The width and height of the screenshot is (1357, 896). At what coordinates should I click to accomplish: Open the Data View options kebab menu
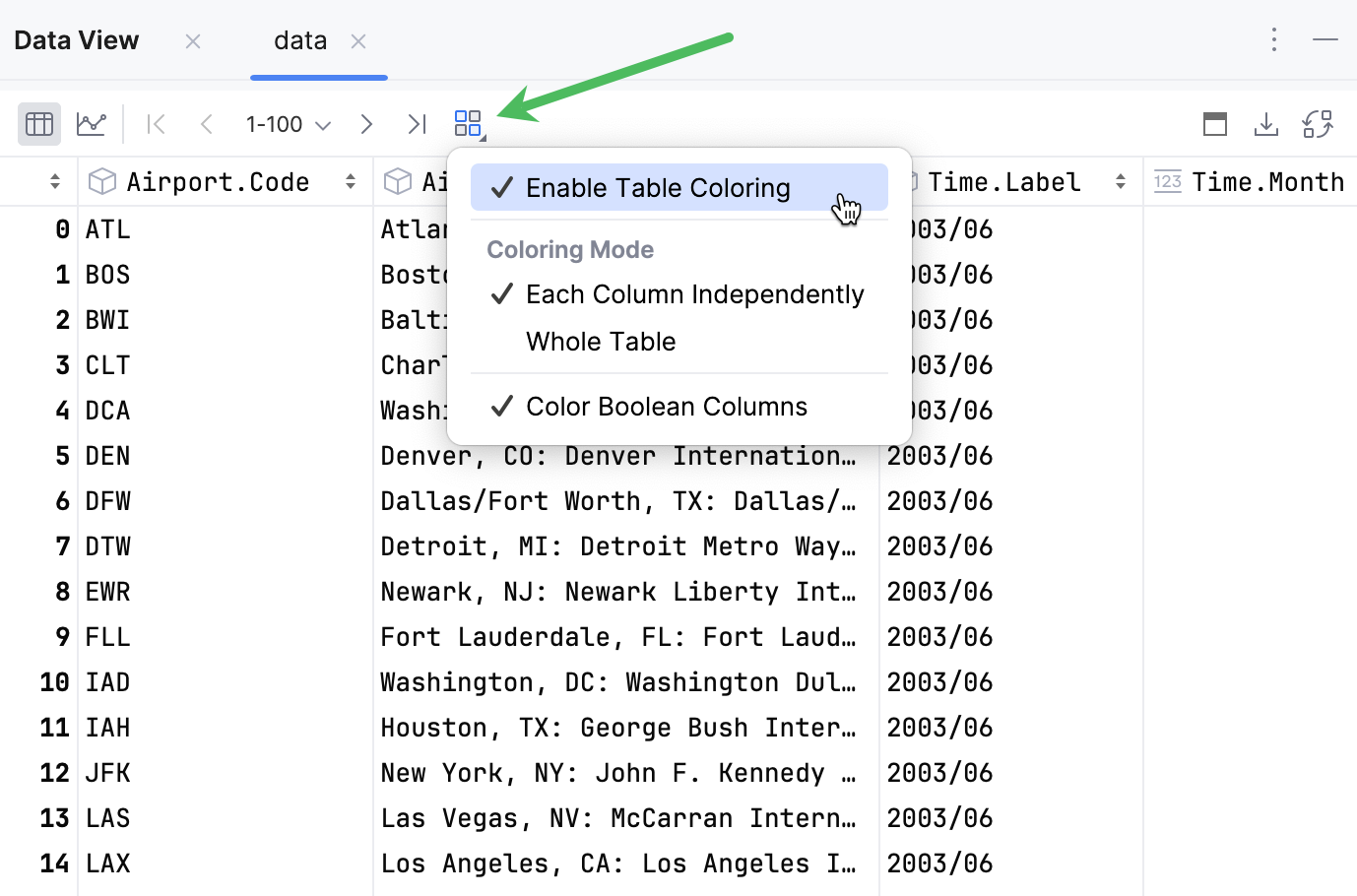tap(1274, 39)
